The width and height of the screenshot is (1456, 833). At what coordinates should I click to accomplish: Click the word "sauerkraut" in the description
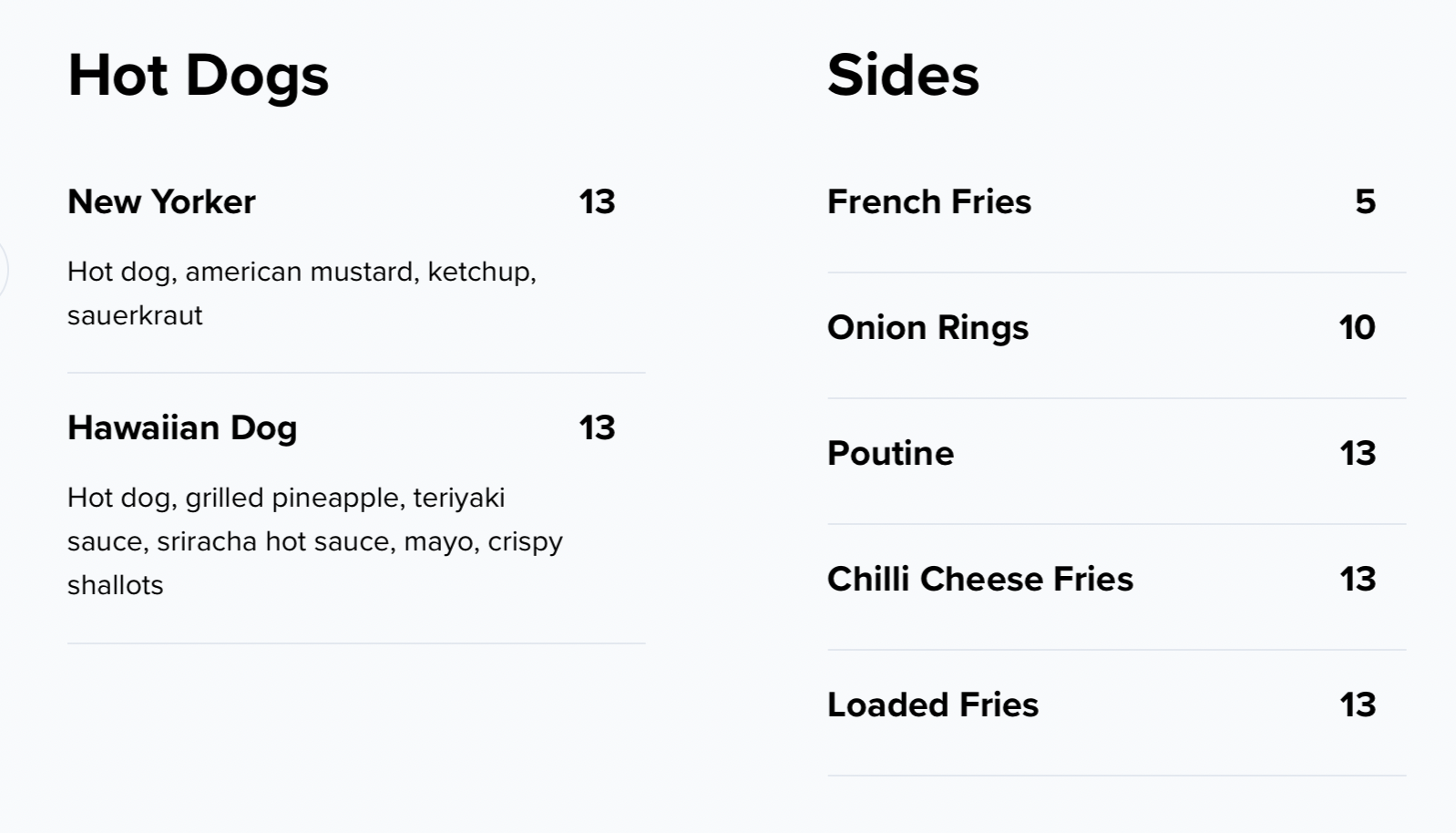(x=135, y=315)
